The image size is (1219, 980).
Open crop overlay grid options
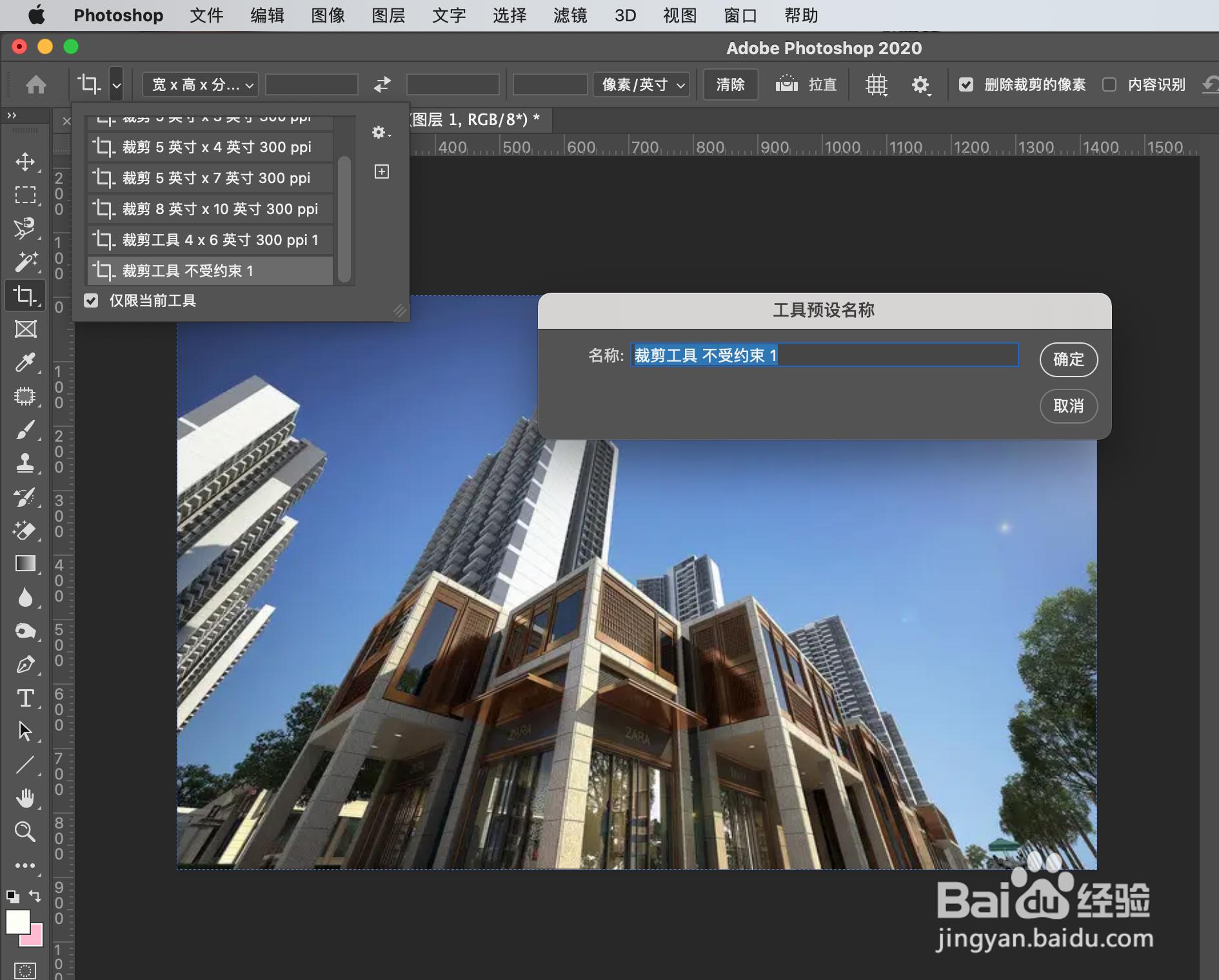(x=877, y=84)
